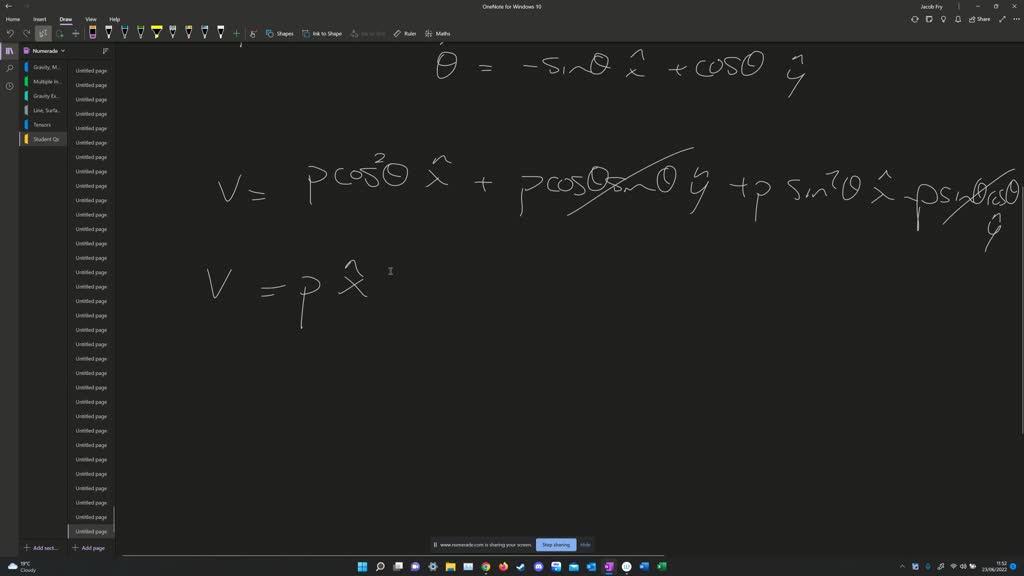Toggle drawing with touch icon
The height and width of the screenshot is (576, 1024).
pyautogui.click(x=253, y=33)
